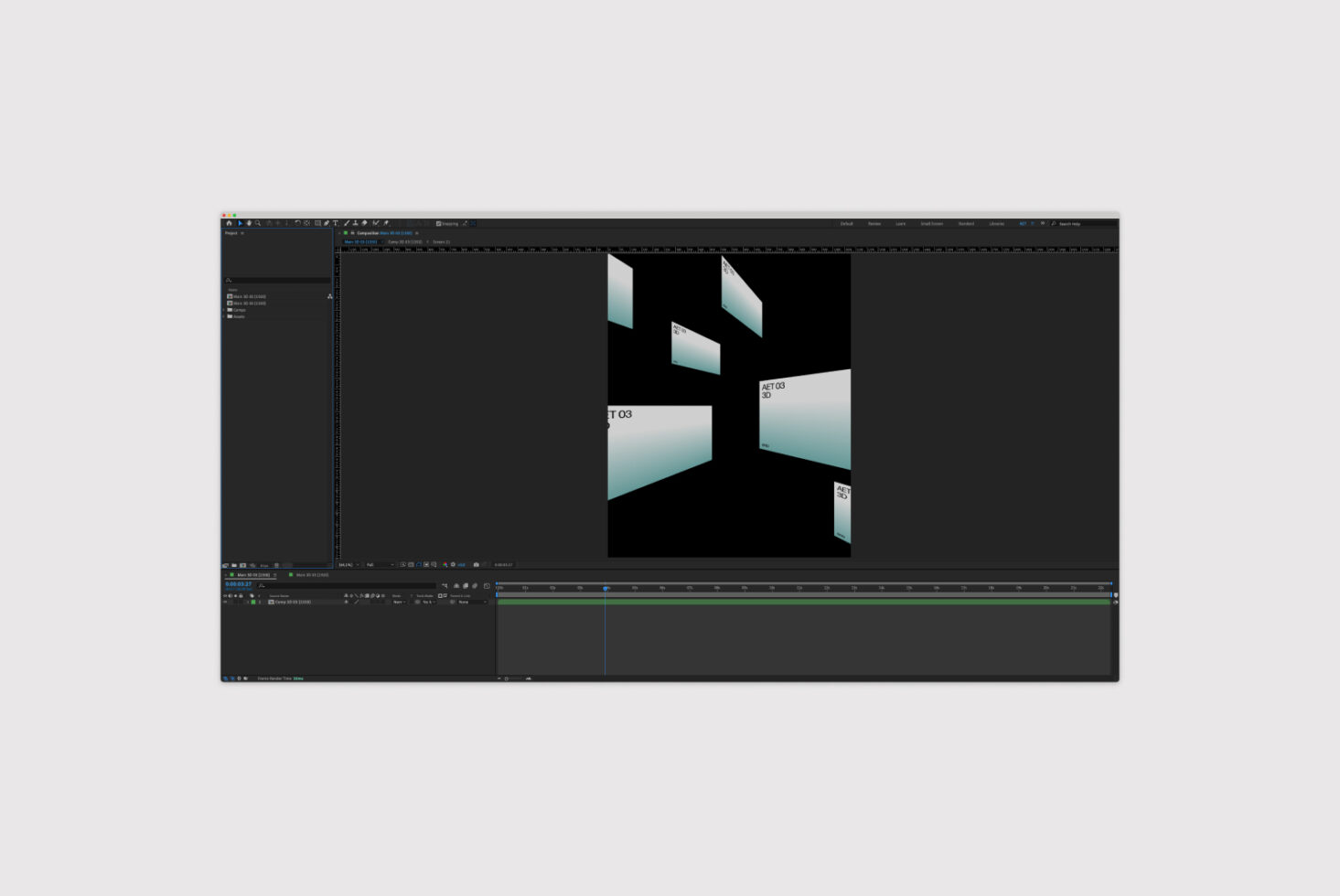This screenshot has height=896, width=1340.
Task: Switch to the Learn workspace
Action: coord(901,223)
